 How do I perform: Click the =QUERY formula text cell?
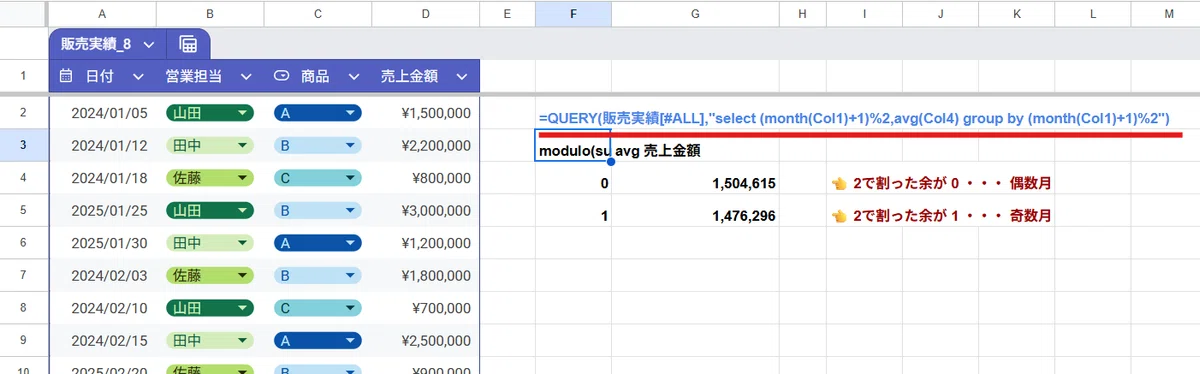(x=855, y=118)
